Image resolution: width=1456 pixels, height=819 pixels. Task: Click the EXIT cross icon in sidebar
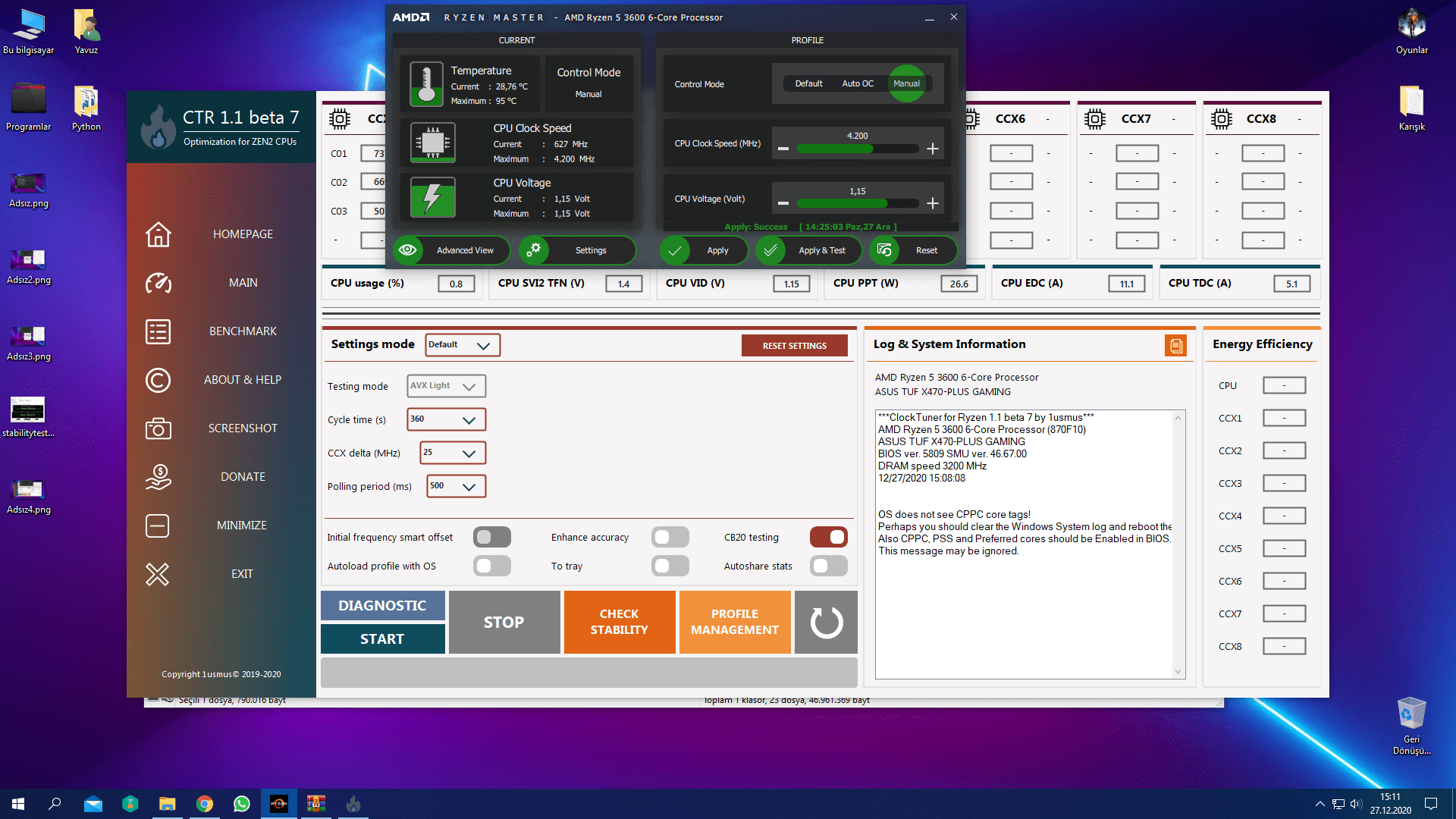pyautogui.click(x=158, y=574)
